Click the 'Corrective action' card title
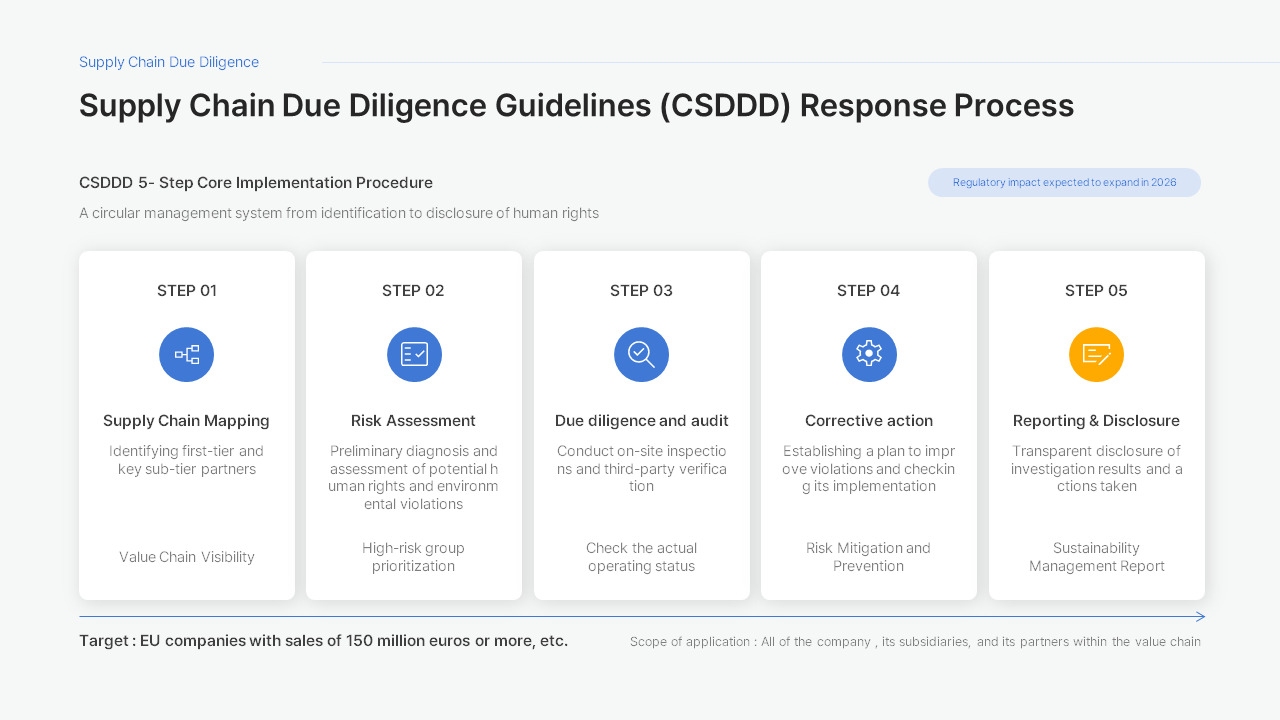Screen dimensions: 1280x720 click(869, 421)
